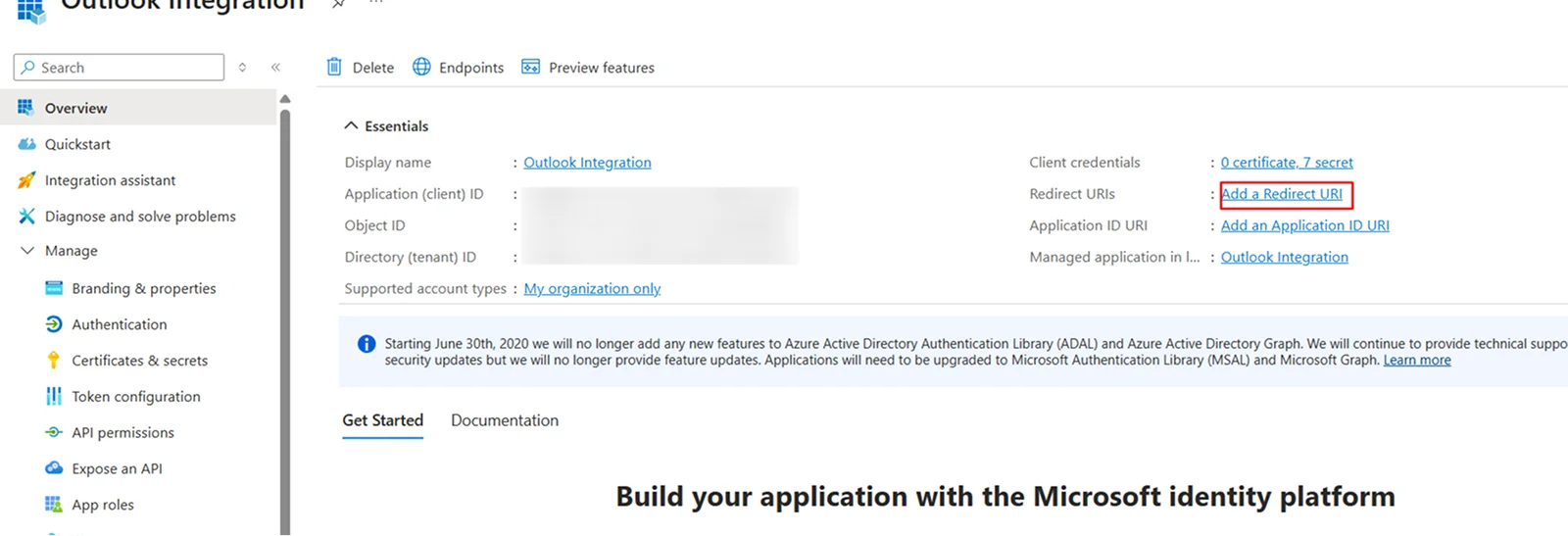The height and width of the screenshot is (536, 1568).
Task: Click the Branding & properties icon
Action: 54,288
